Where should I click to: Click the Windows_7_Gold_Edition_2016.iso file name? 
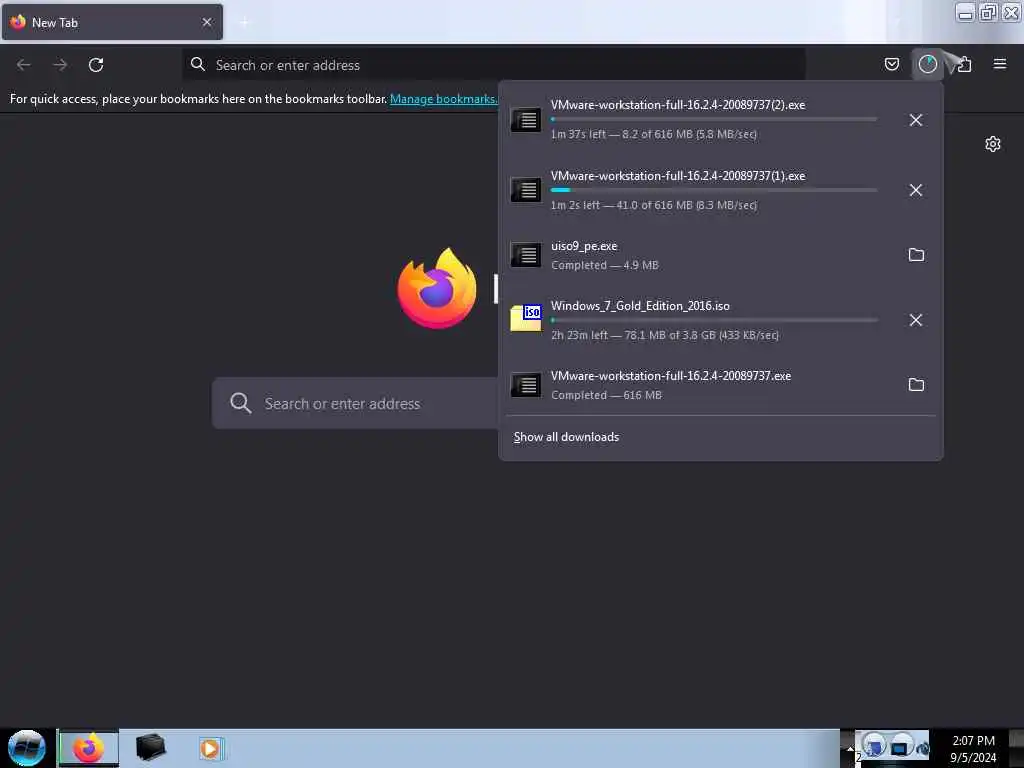point(640,306)
